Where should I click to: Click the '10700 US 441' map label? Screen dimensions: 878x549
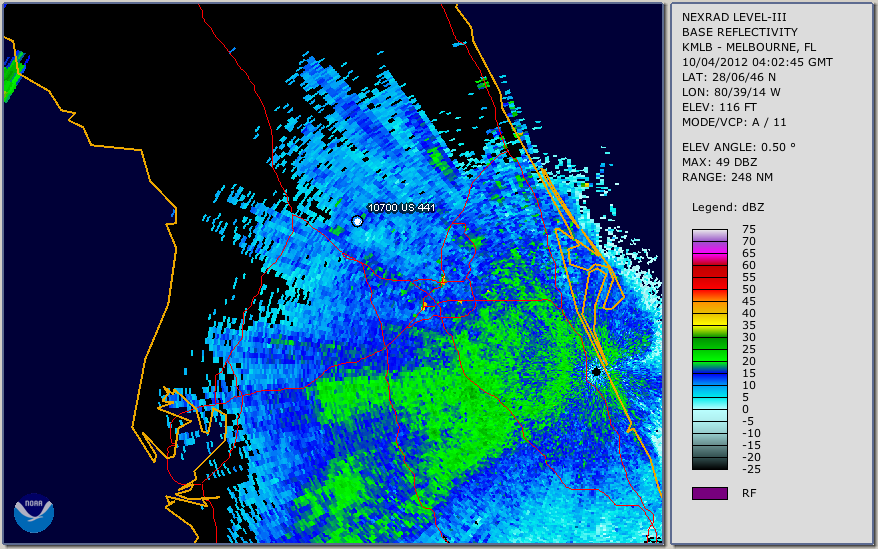[x=401, y=208]
